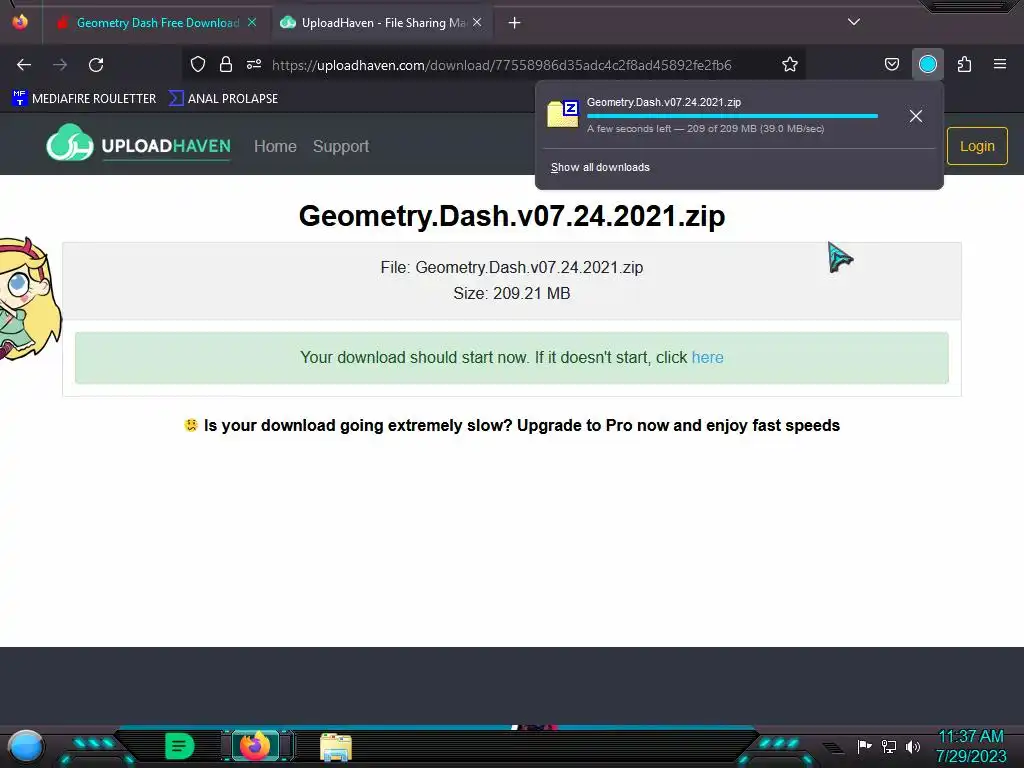Bookmark this page with the star
1024x768 pixels.
790,64
